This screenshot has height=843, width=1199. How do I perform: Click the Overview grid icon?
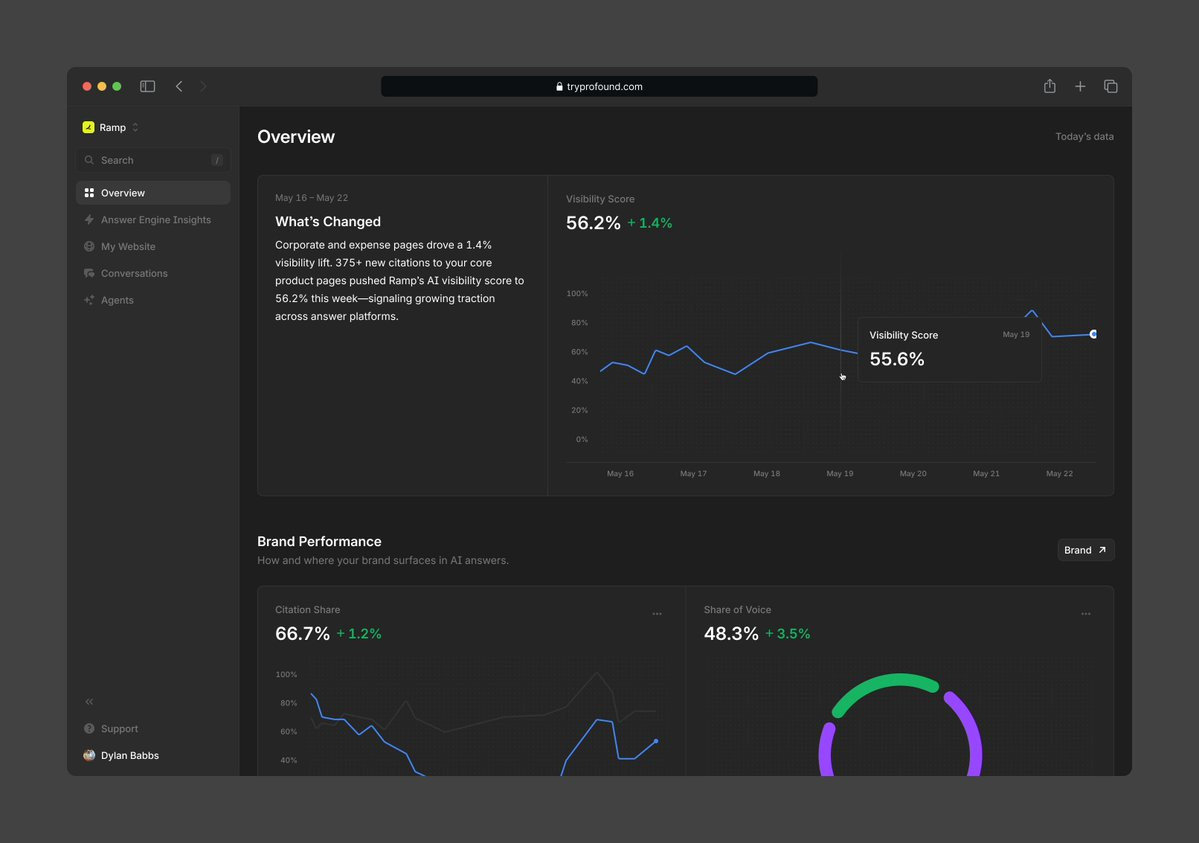click(x=89, y=193)
